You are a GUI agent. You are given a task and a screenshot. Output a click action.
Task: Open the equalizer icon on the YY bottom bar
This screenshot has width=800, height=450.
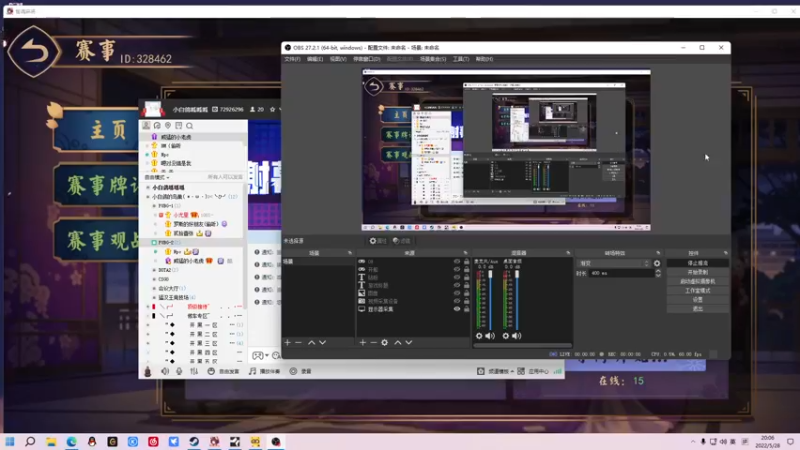194,371
